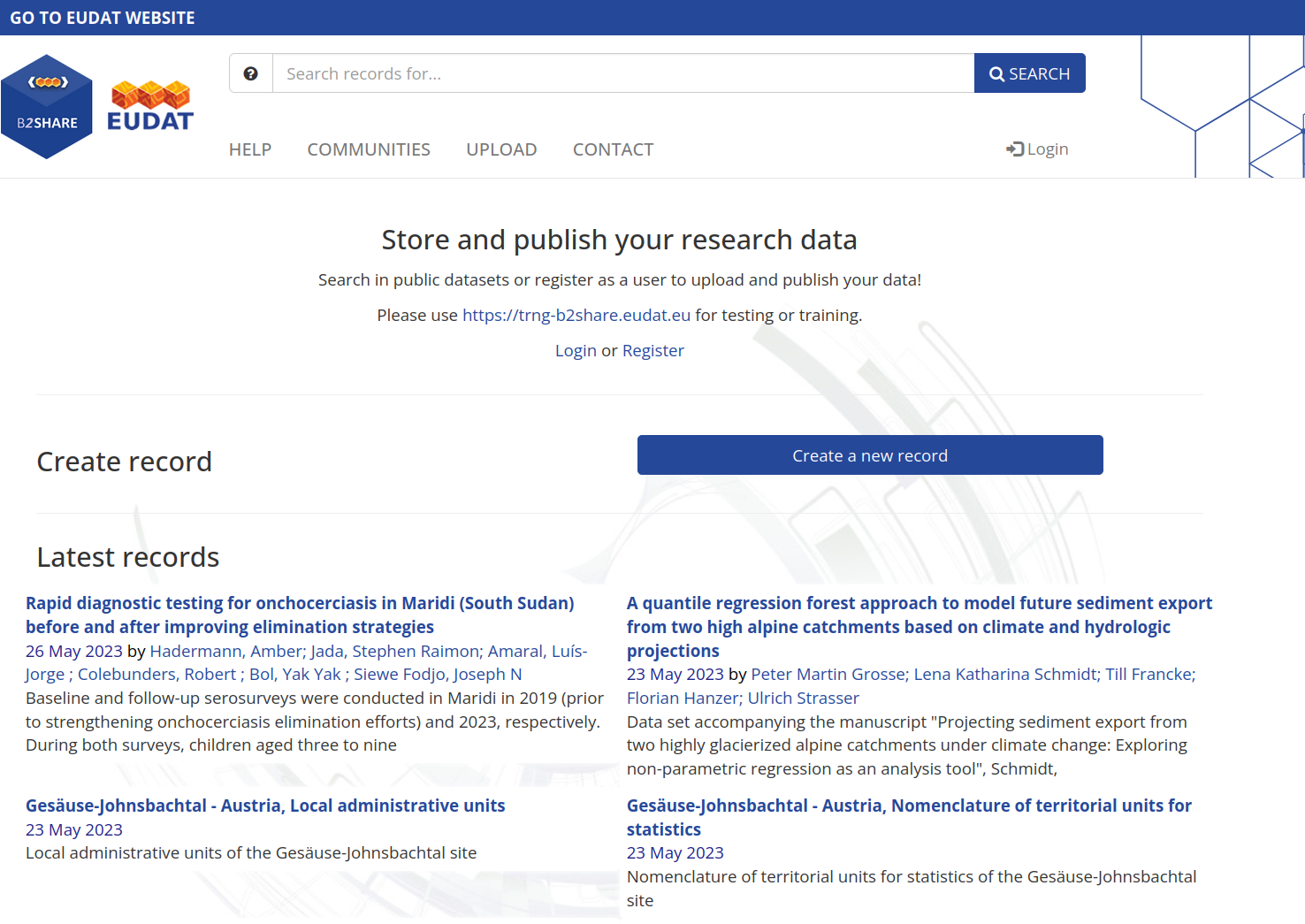The image size is (1305, 924).
Task: Open the HELP menu item
Action: pyautogui.click(x=250, y=149)
